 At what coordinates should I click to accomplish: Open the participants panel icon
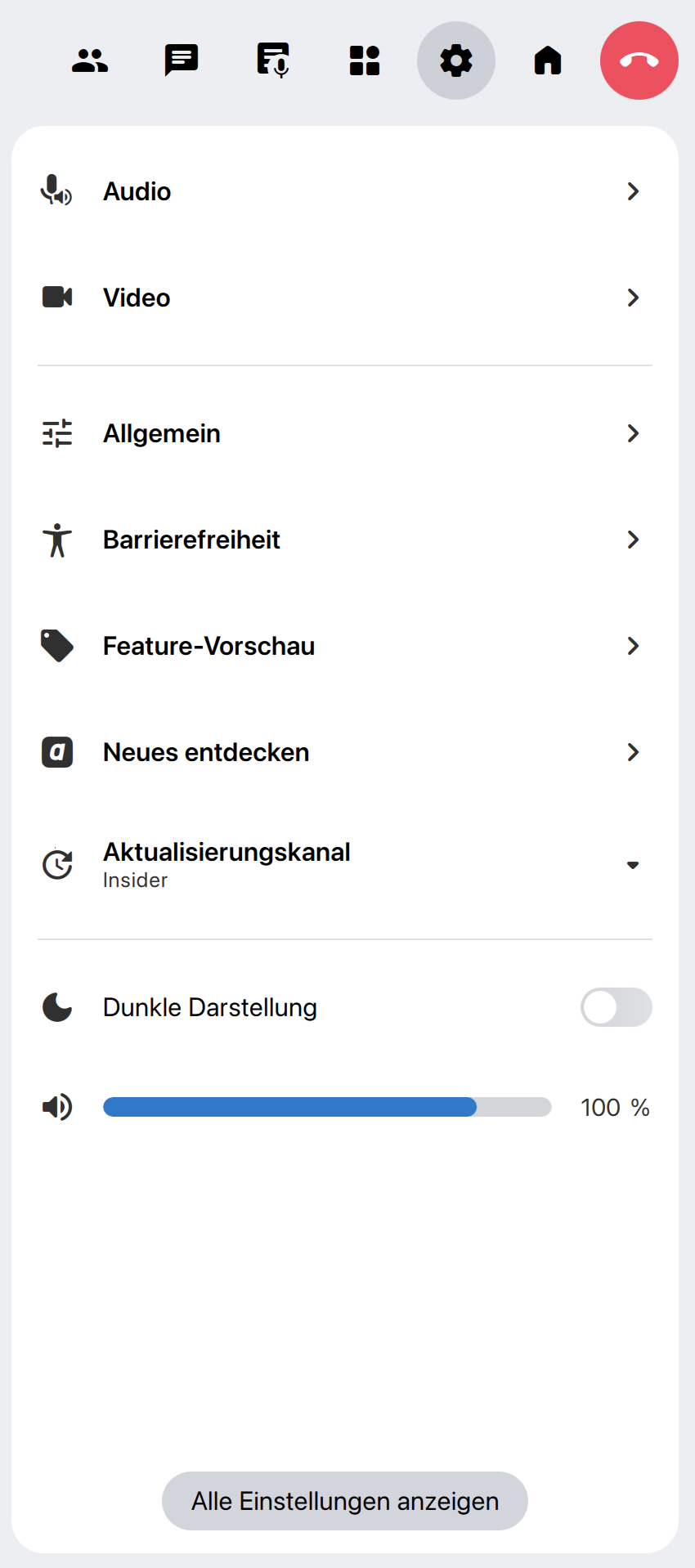[x=90, y=60]
